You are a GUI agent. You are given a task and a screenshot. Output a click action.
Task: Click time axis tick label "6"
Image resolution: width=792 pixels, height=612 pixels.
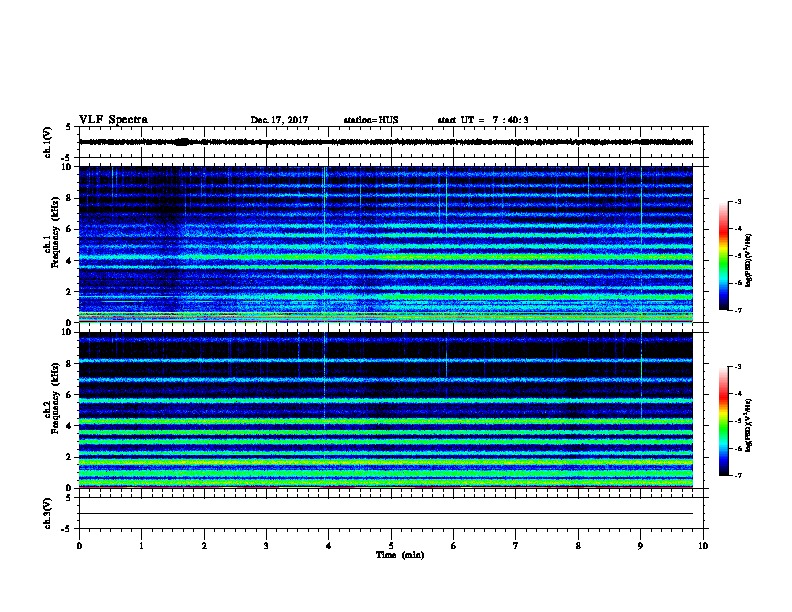click(454, 546)
